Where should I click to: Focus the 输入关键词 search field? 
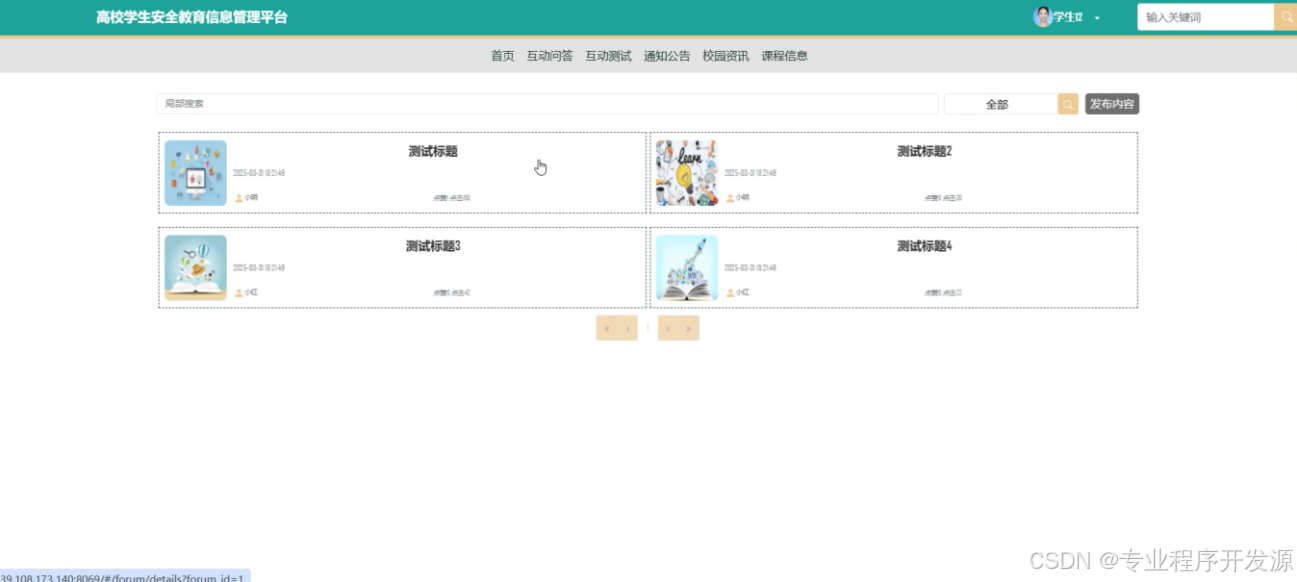tap(1205, 17)
